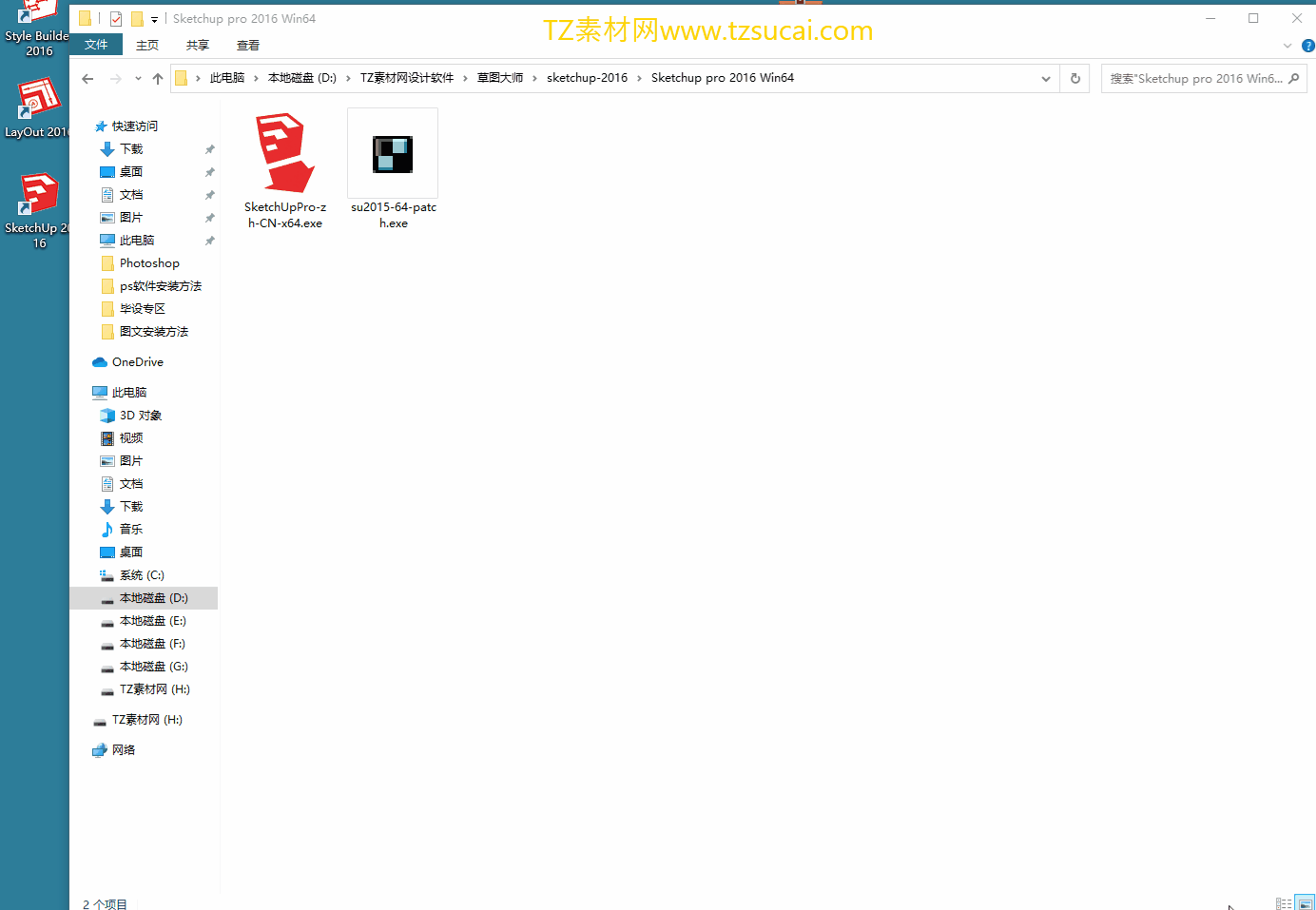
Task: Focus the search box for this folder
Action: coord(1204,79)
